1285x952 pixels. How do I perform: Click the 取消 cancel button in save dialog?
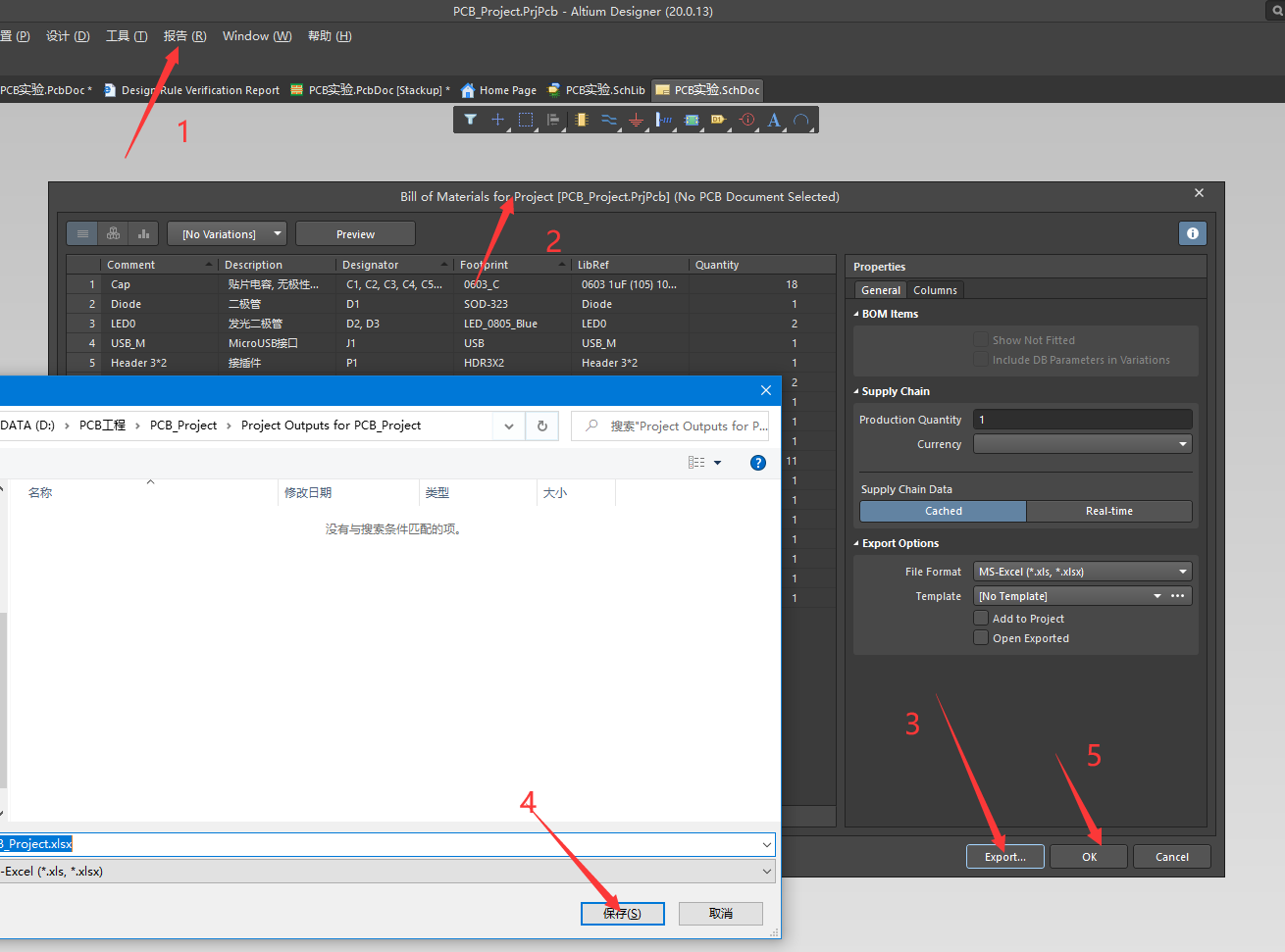[x=721, y=913]
